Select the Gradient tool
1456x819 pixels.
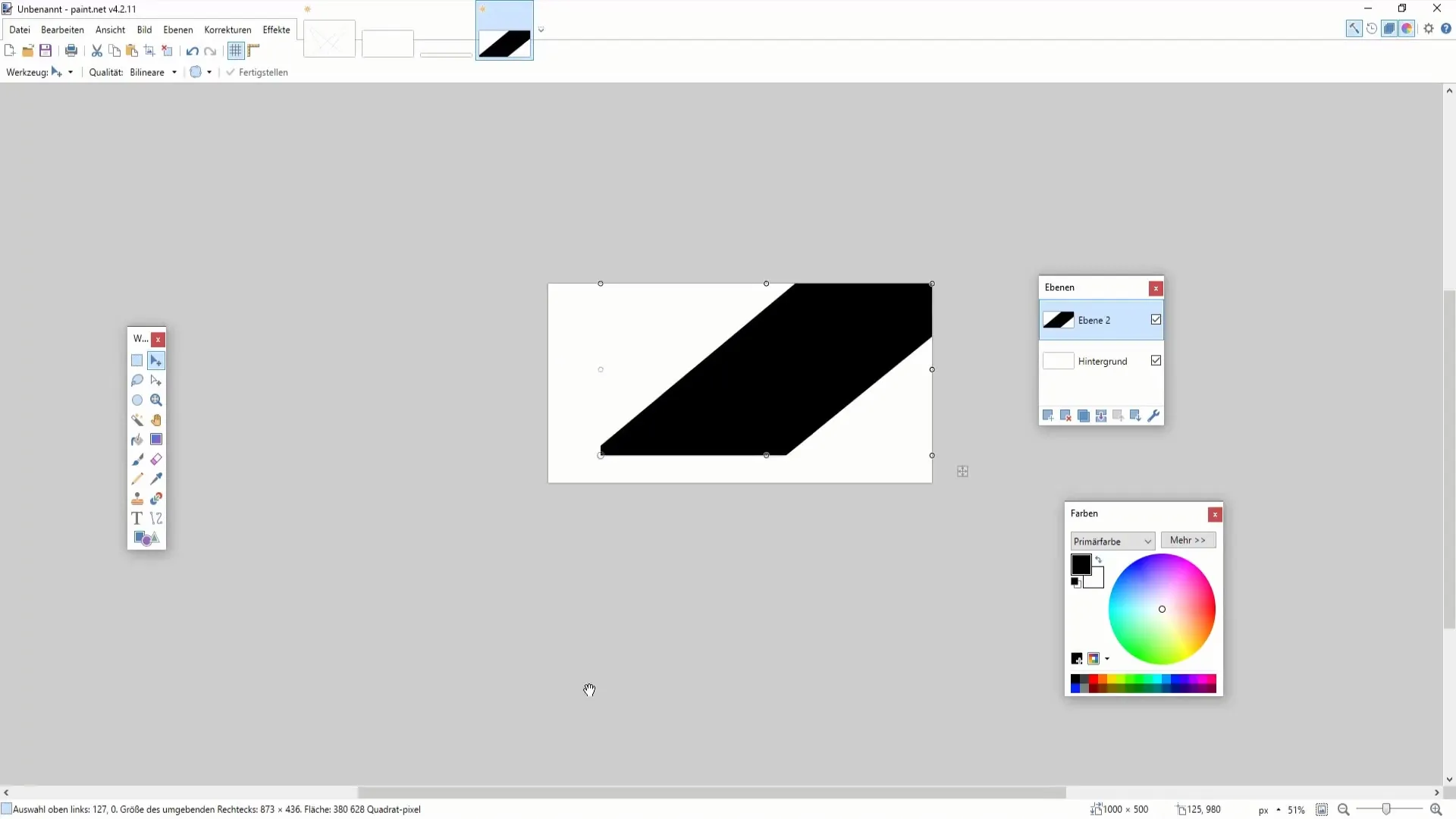pyautogui.click(x=156, y=440)
